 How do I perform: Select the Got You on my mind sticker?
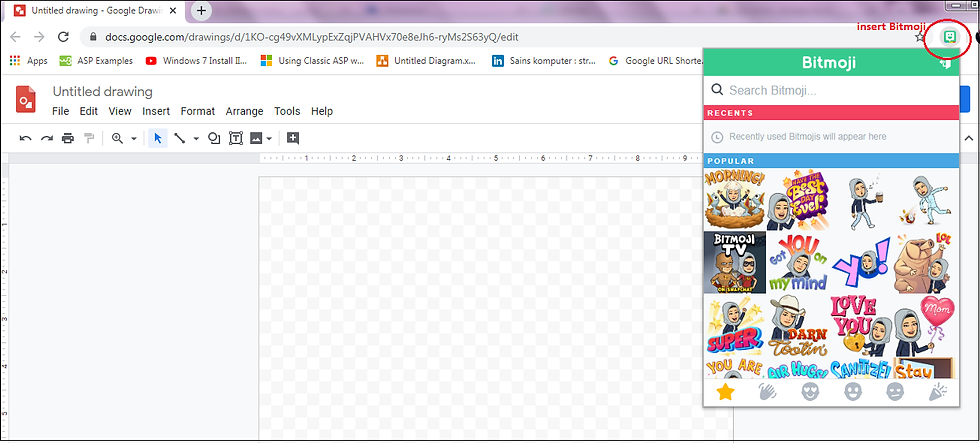click(x=798, y=262)
